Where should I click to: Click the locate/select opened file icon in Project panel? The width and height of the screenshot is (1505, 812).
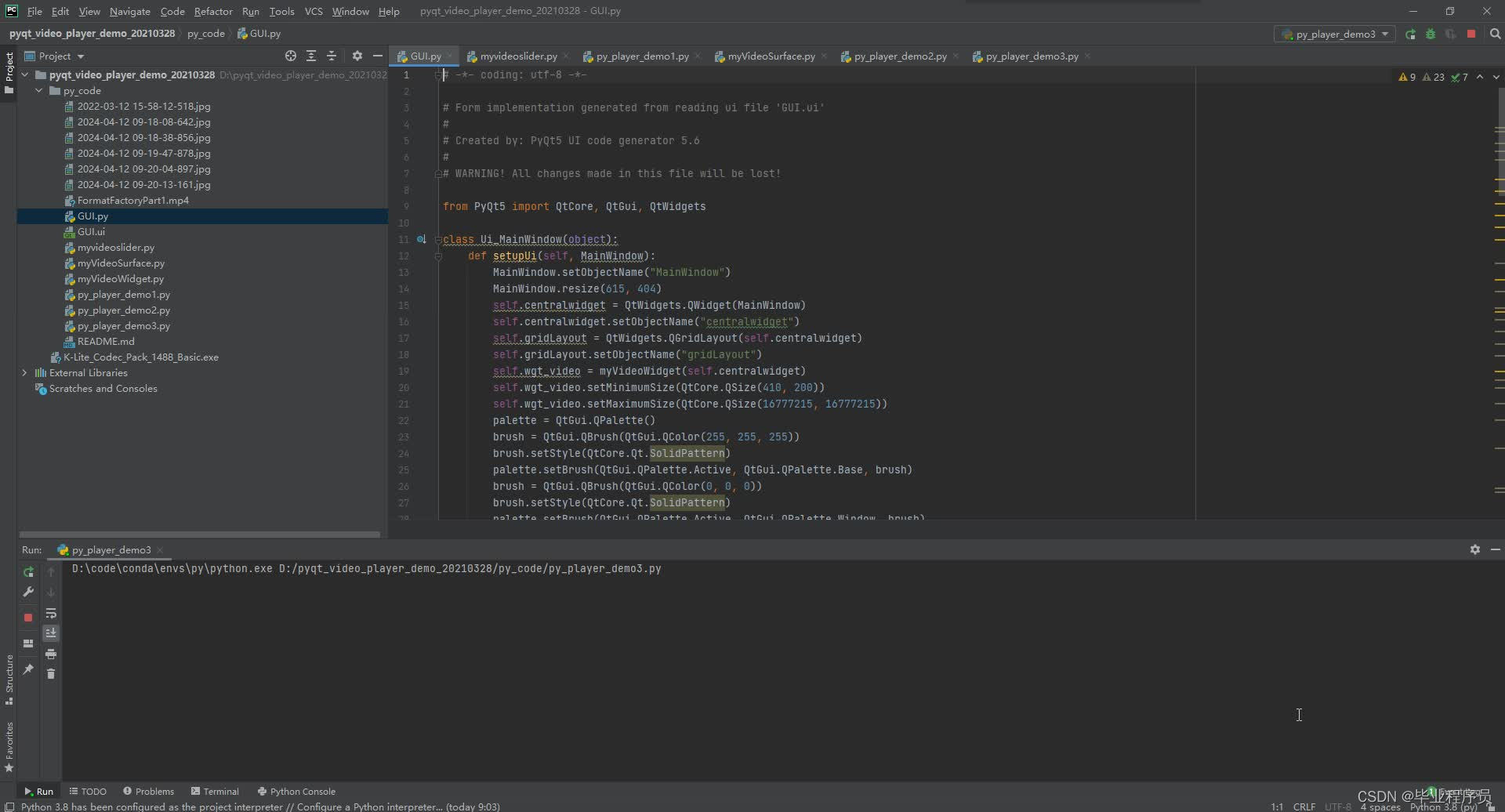[291, 56]
